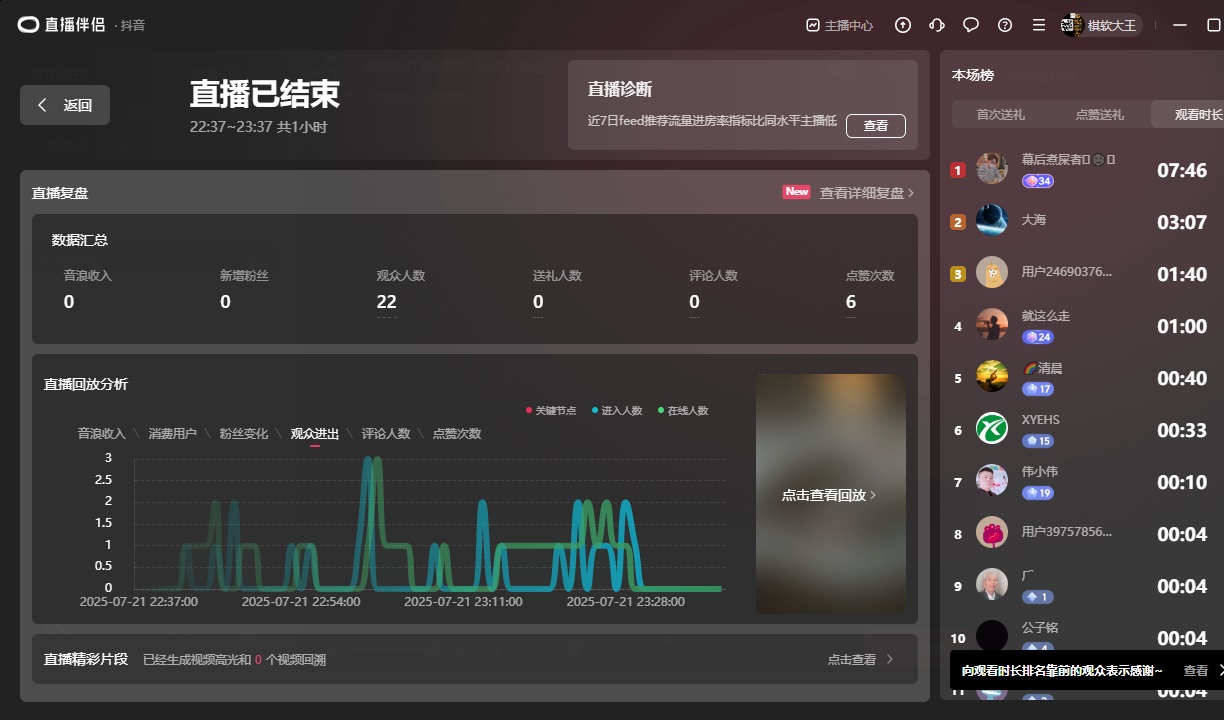Click avatar of viewer XYEHS
This screenshot has width=1224, height=720.
click(992, 429)
